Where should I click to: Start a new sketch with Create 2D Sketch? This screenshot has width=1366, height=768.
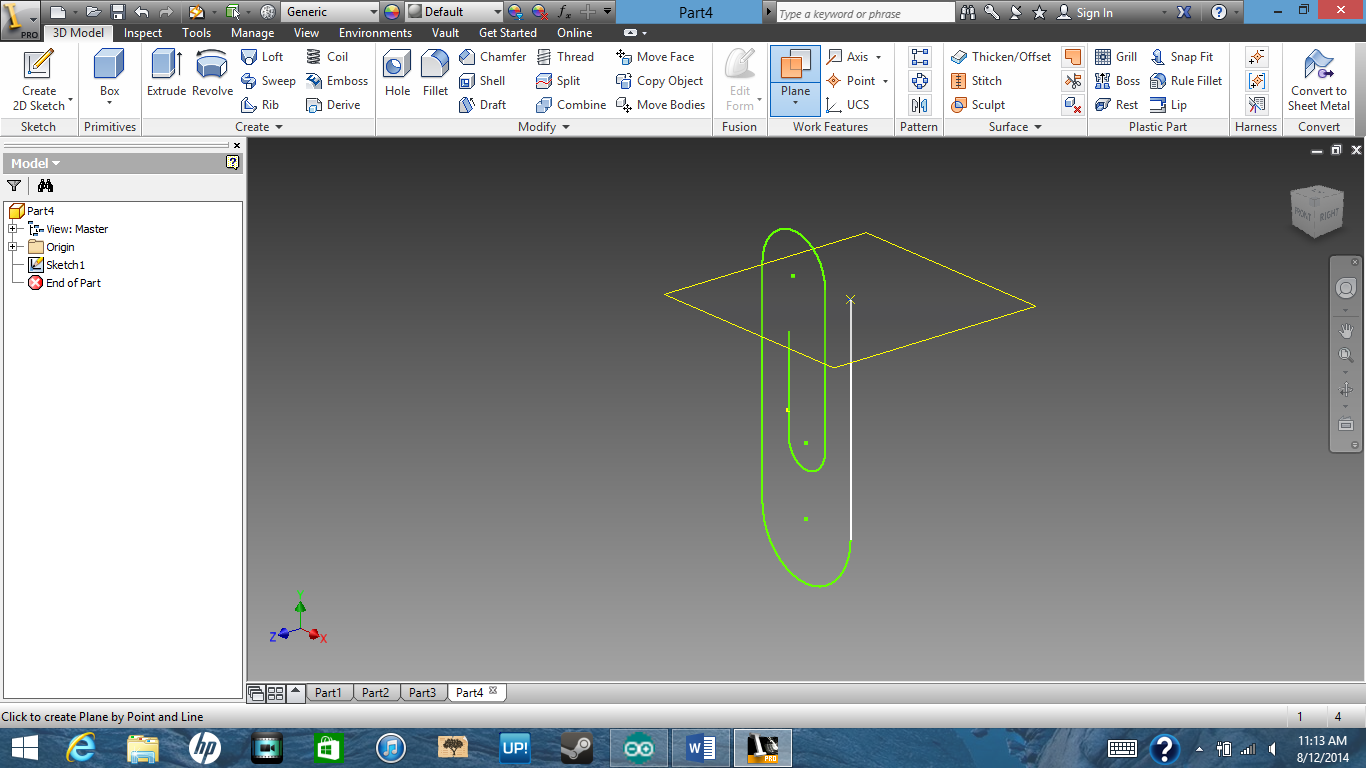tap(39, 80)
